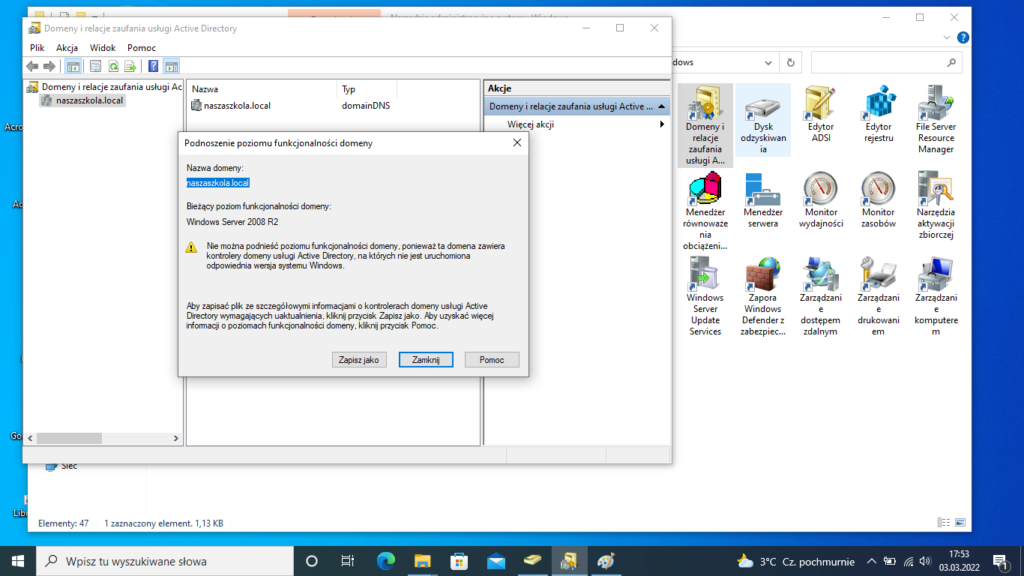Click the Refresh toolbar icon
The height and width of the screenshot is (576, 1024).
113,66
